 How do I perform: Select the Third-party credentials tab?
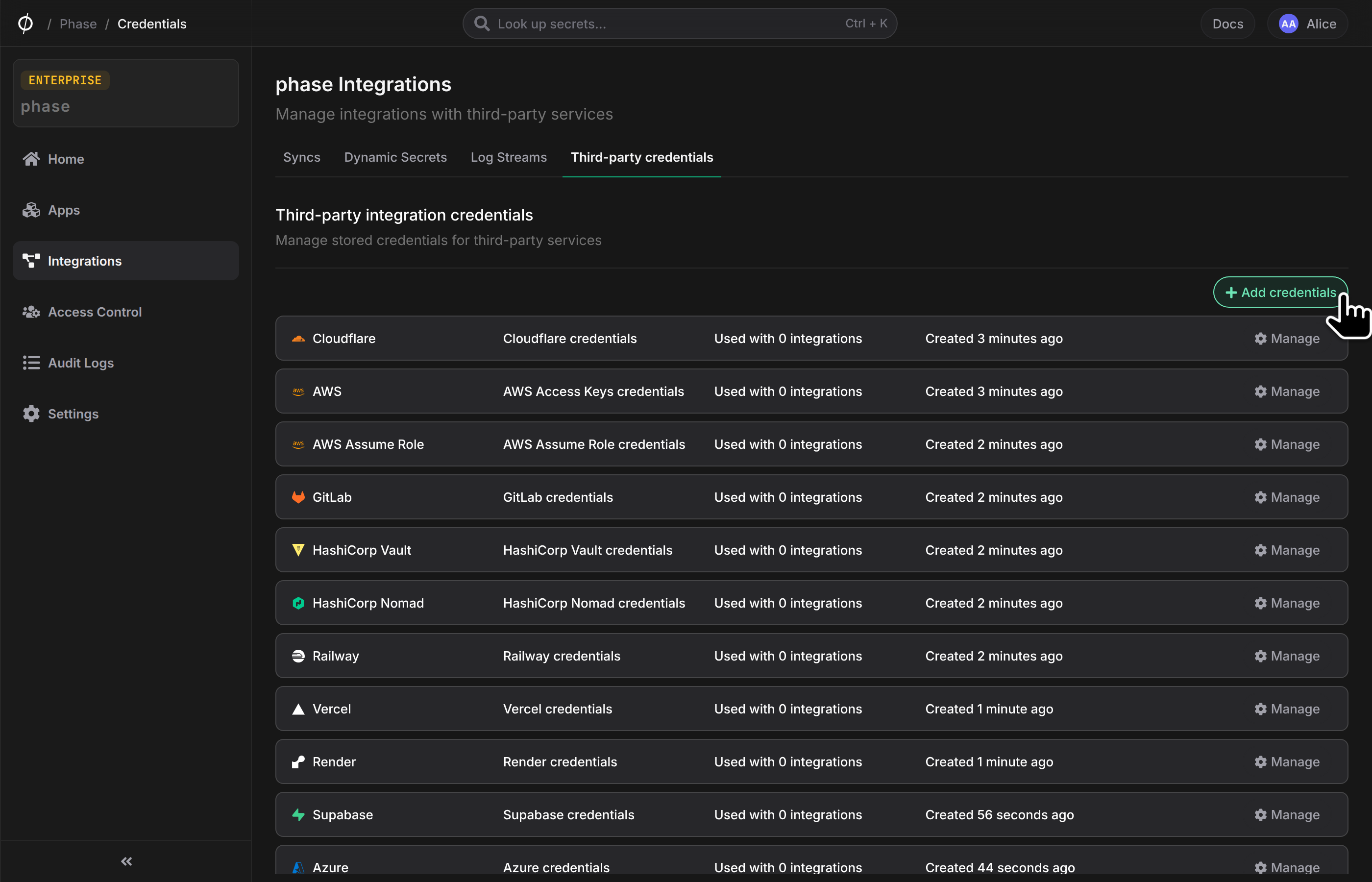(642, 157)
